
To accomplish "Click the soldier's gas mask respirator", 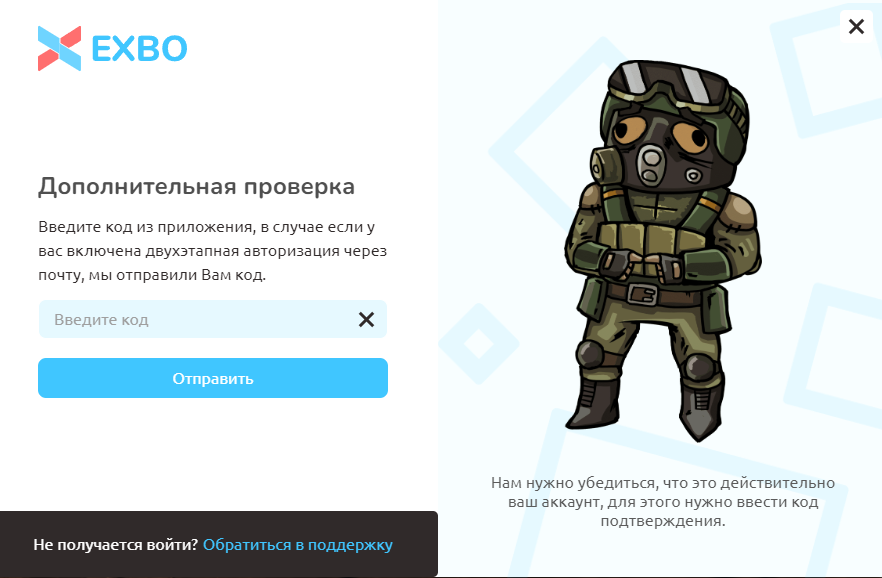I will click(650, 164).
